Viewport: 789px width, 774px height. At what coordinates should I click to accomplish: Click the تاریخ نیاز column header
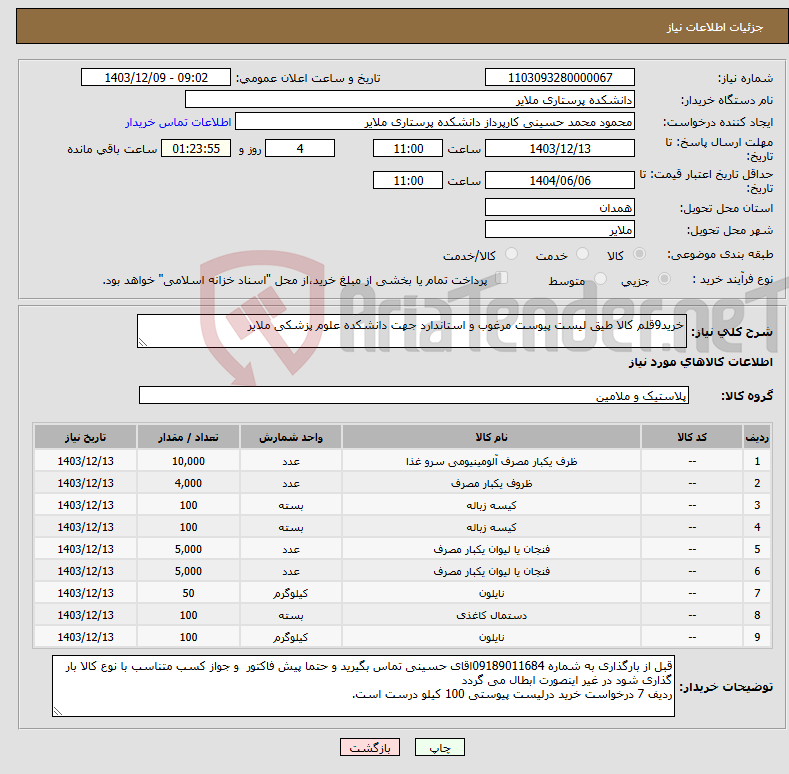tap(86, 437)
